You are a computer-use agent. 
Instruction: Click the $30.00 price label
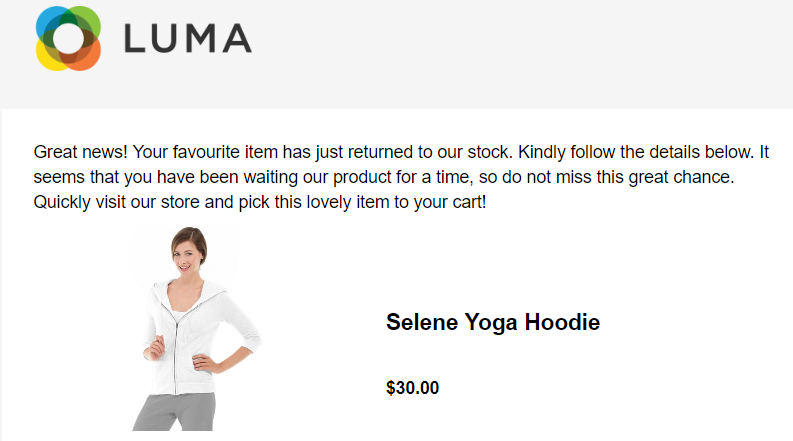click(413, 388)
